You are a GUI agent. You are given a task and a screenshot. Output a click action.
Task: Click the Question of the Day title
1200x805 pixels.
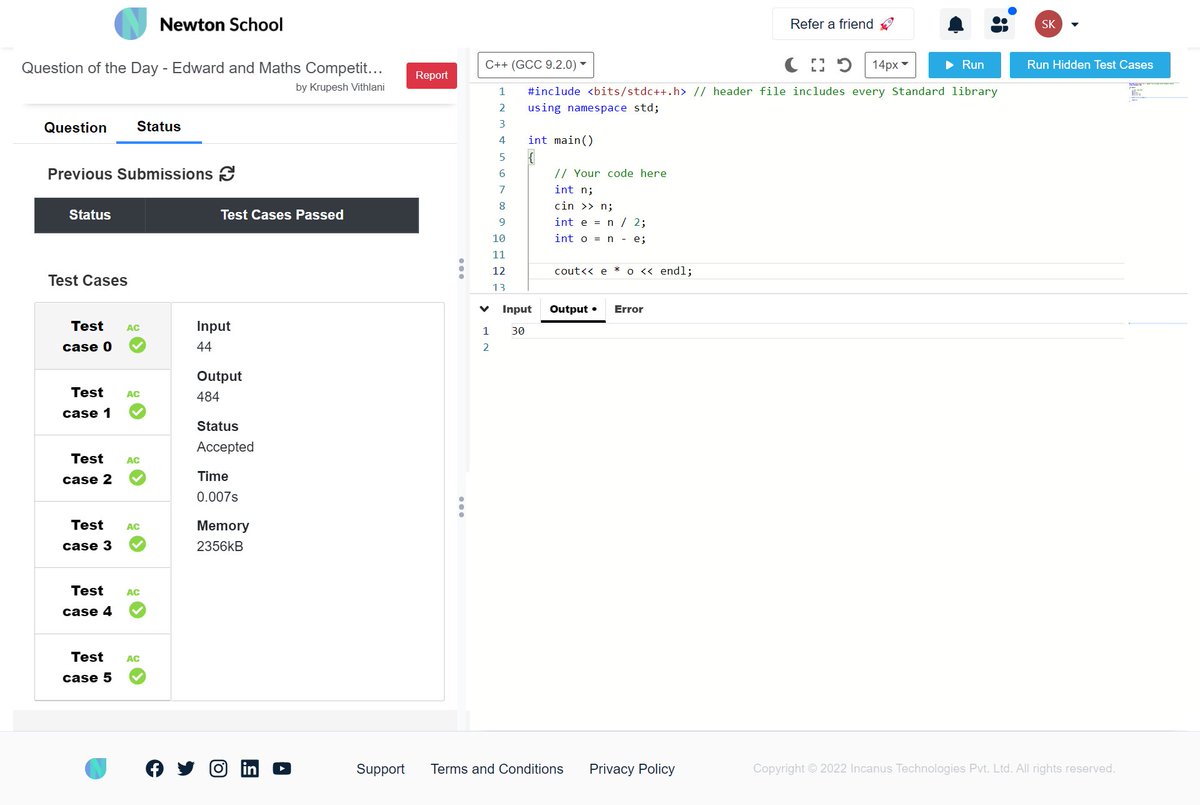pyautogui.click(x=202, y=68)
